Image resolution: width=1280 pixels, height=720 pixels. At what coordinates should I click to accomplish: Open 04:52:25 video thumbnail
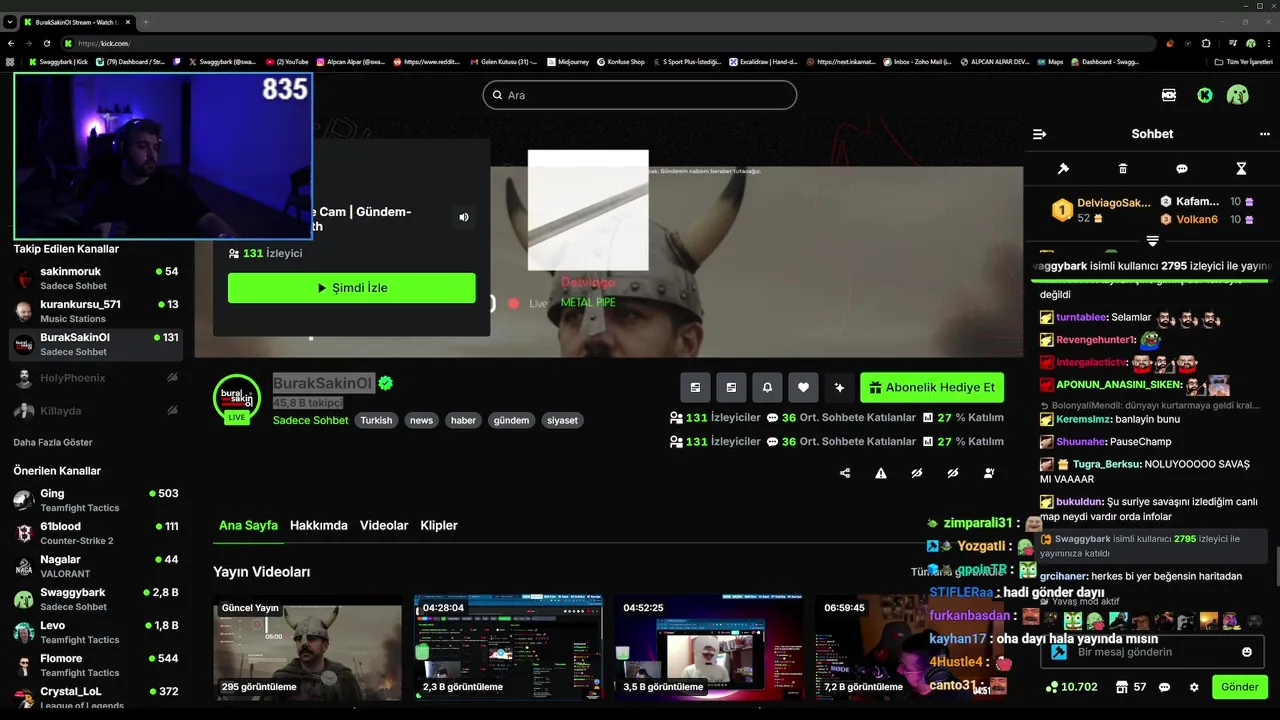(709, 648)
